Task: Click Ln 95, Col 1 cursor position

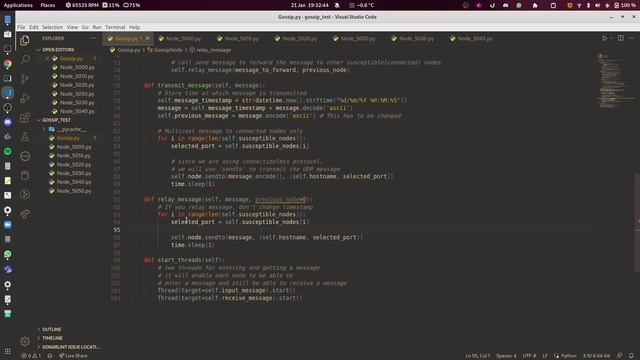Action: click(x=478, y=356)
